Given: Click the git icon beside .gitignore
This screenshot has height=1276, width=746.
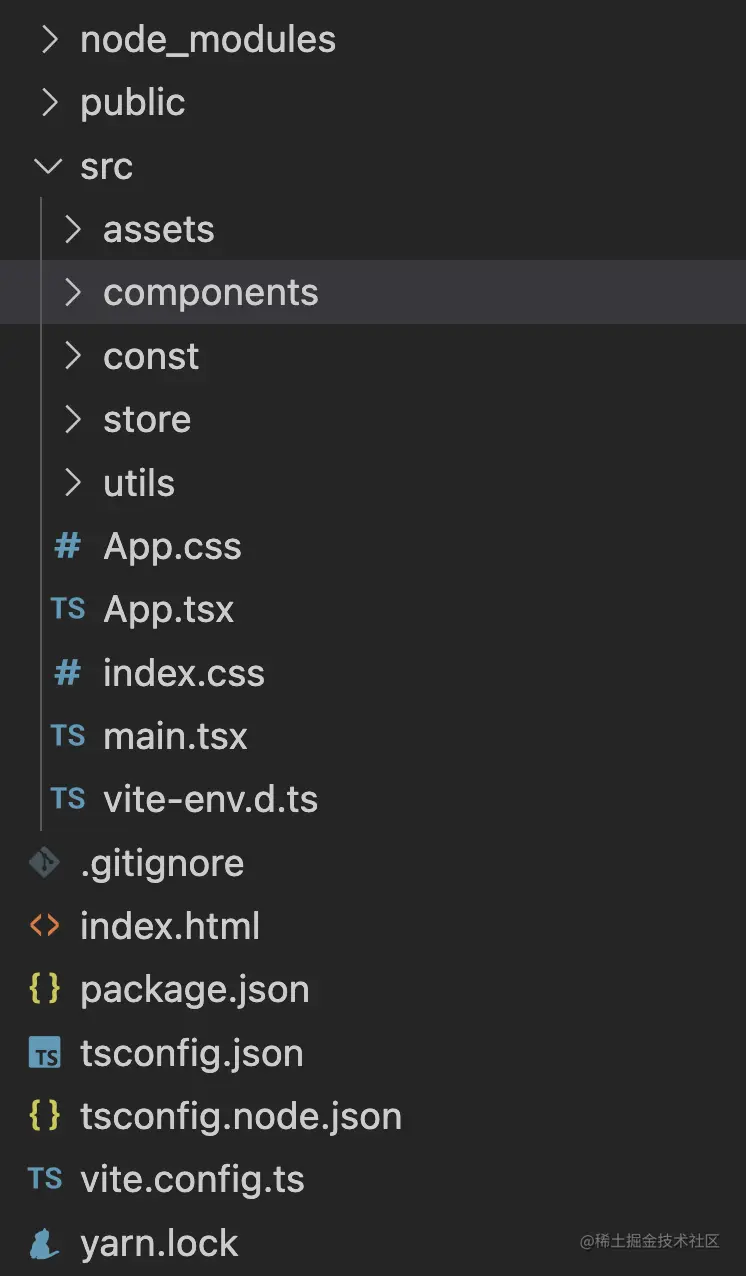Looking at the screenshot, I should [x=44, y=863].
